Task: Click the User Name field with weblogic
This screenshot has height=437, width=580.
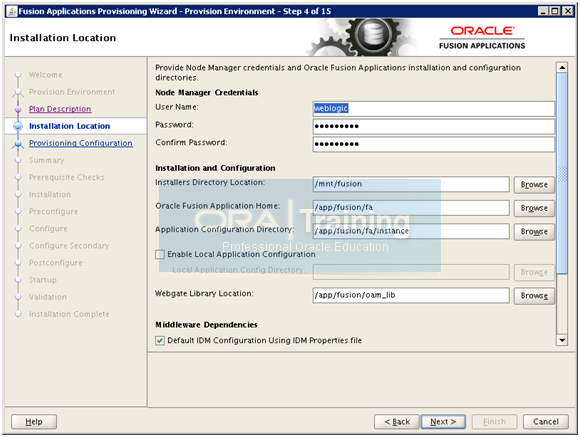Action: 434,108
